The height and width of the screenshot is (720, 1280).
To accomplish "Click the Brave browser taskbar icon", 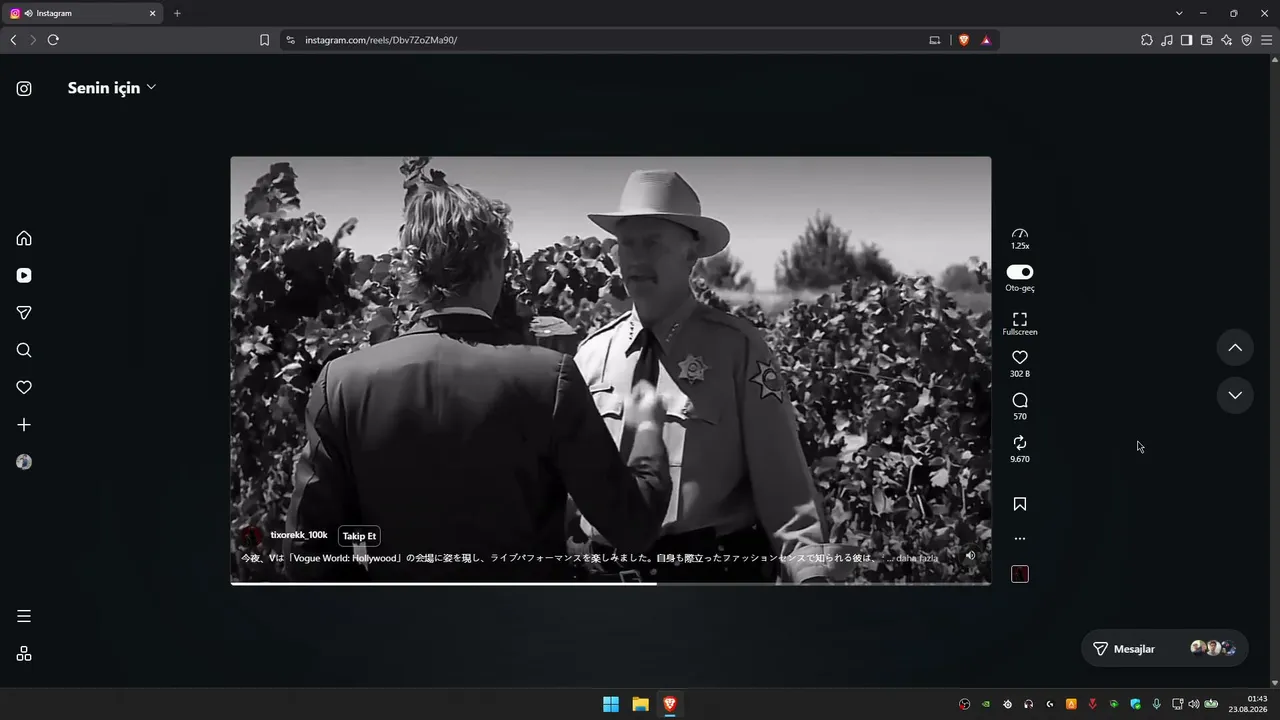I will click(670, 704).
